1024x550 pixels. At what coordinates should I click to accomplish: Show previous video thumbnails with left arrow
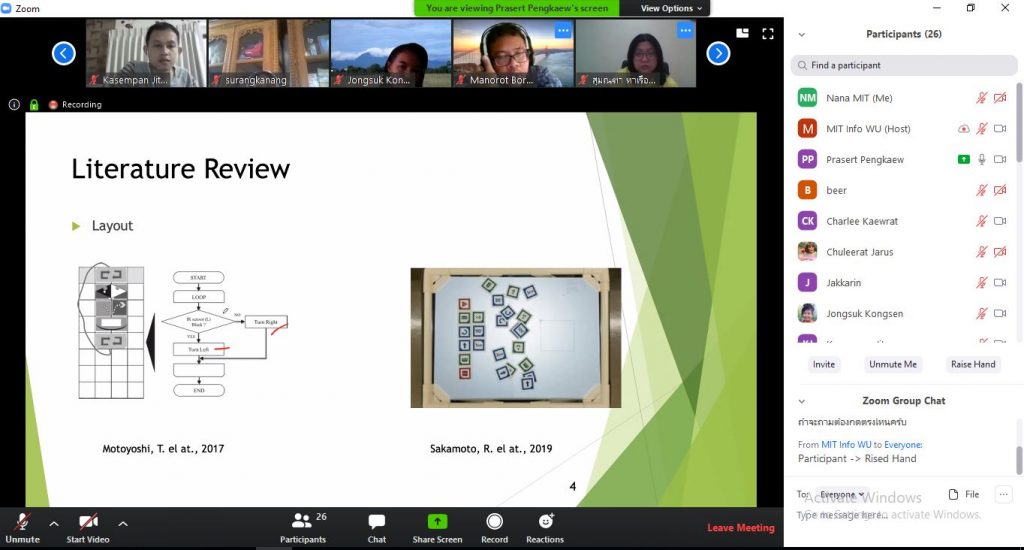tap(64, 54)
